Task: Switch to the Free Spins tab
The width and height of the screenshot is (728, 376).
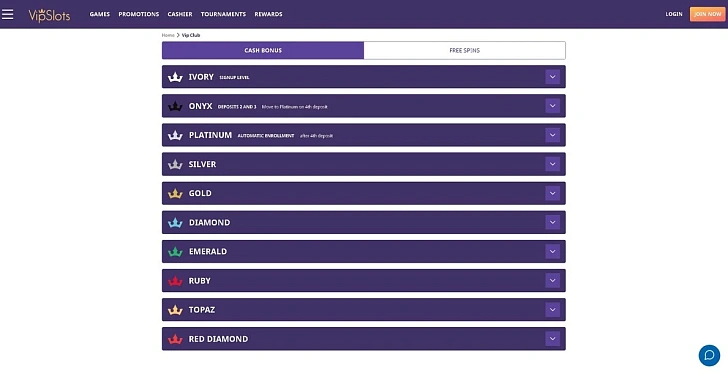Action: pyautogui.click(x=465, y=50)
